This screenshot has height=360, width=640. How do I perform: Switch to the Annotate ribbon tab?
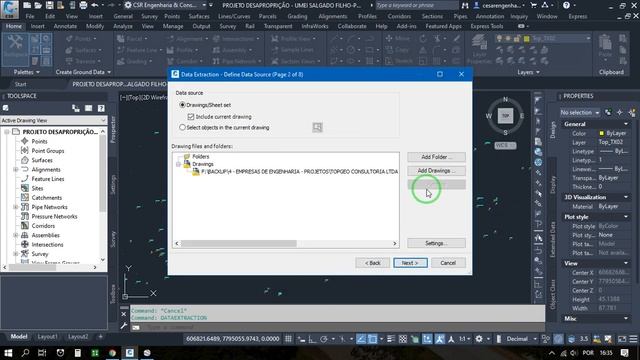[65, 26]
